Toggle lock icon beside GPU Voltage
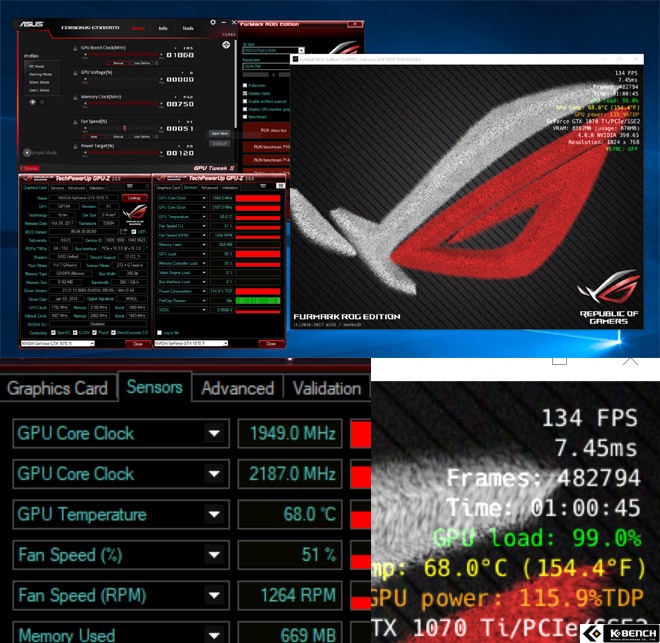The width and height of the screenshot is (660, 643). click(75, 73)
